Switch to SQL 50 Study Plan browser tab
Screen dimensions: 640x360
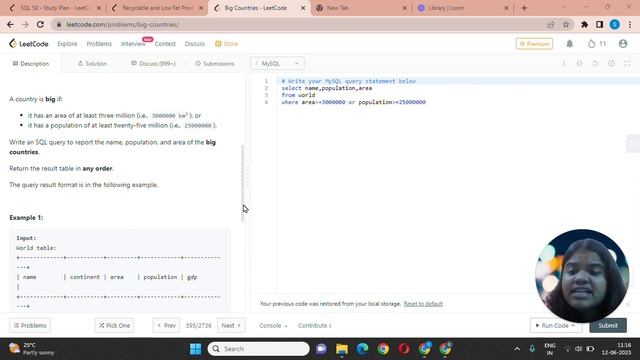55,8
